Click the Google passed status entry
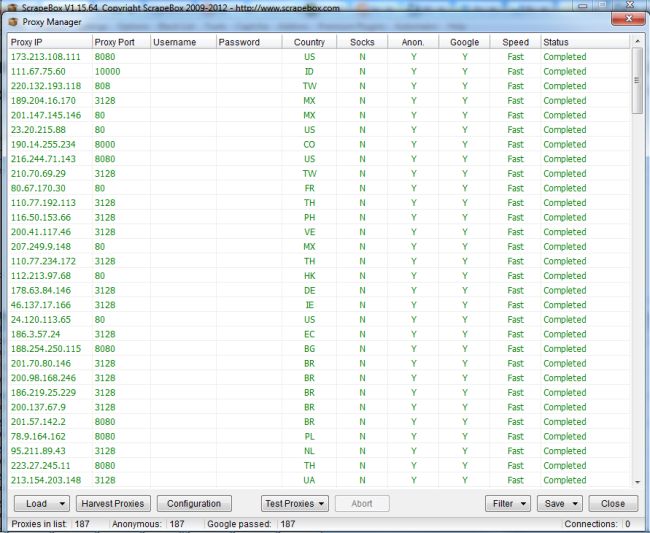 [x=251, y=524]
